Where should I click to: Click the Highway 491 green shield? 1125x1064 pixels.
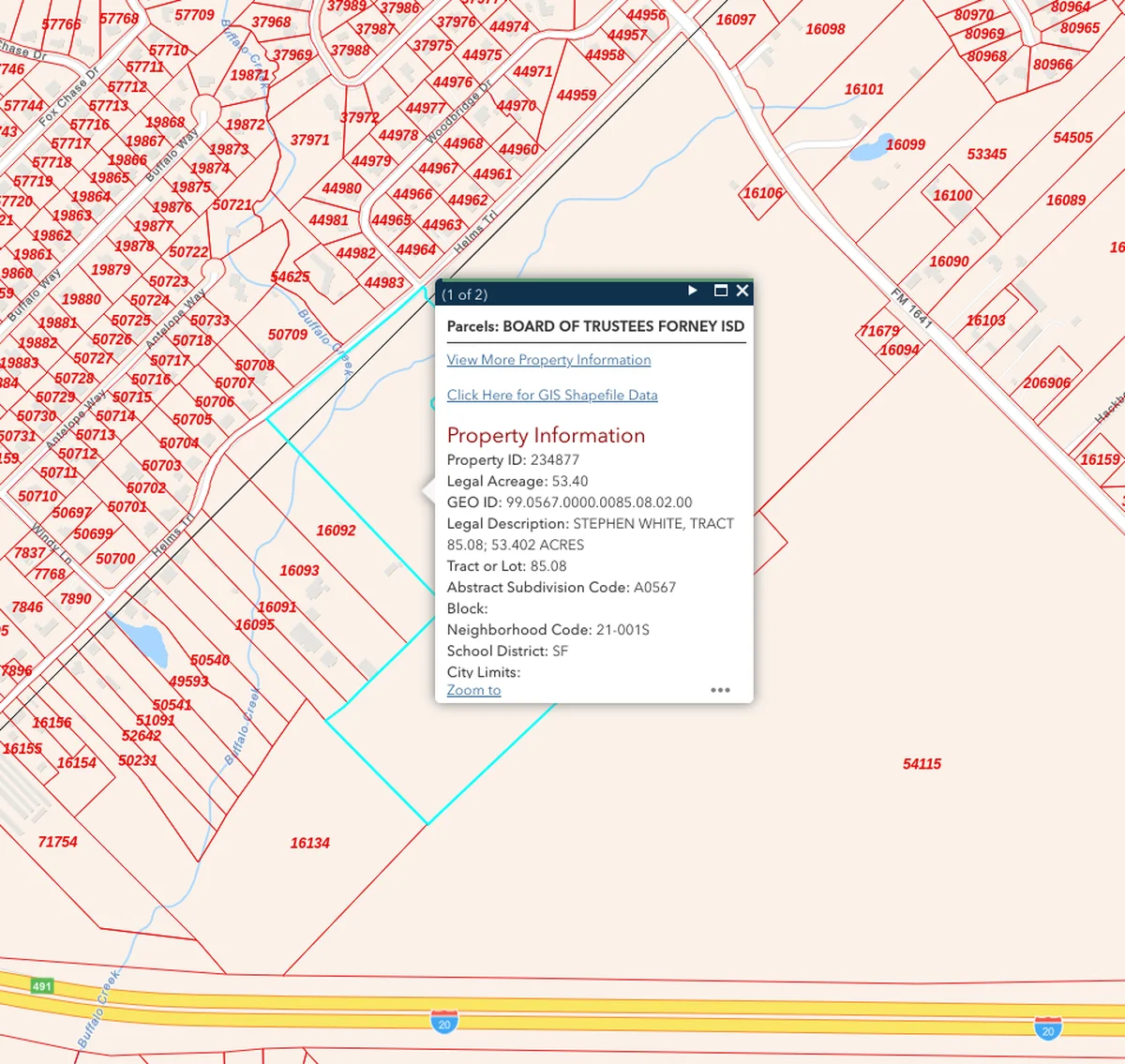[x=42, y=986]
